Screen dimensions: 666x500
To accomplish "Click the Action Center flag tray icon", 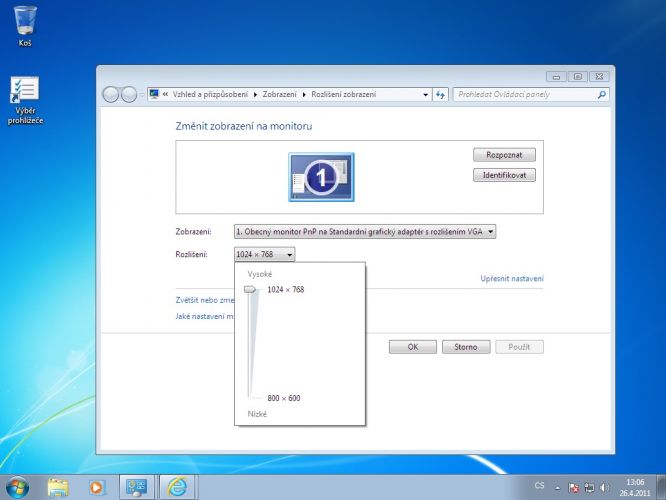I will tap(573, 488).
